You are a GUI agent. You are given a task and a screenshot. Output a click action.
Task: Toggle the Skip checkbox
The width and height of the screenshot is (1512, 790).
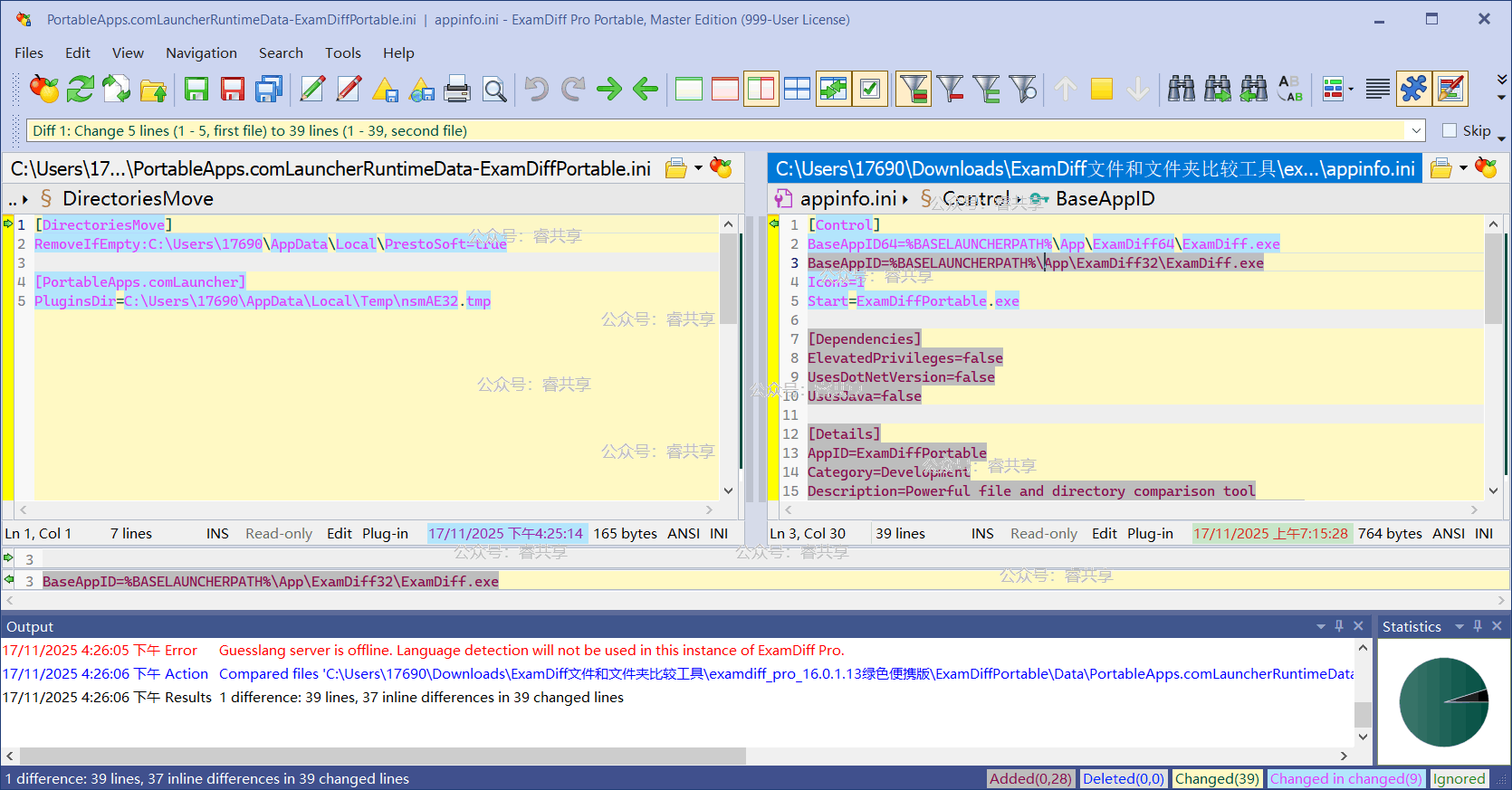[x=1450, y=130]
